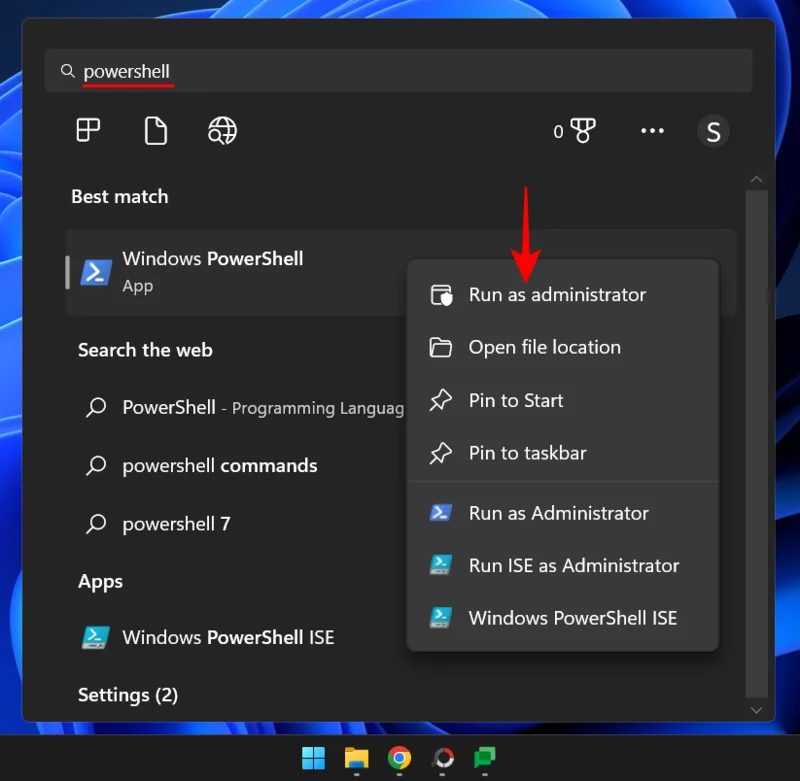Open your account profile avatar

[x=713, y=130]
